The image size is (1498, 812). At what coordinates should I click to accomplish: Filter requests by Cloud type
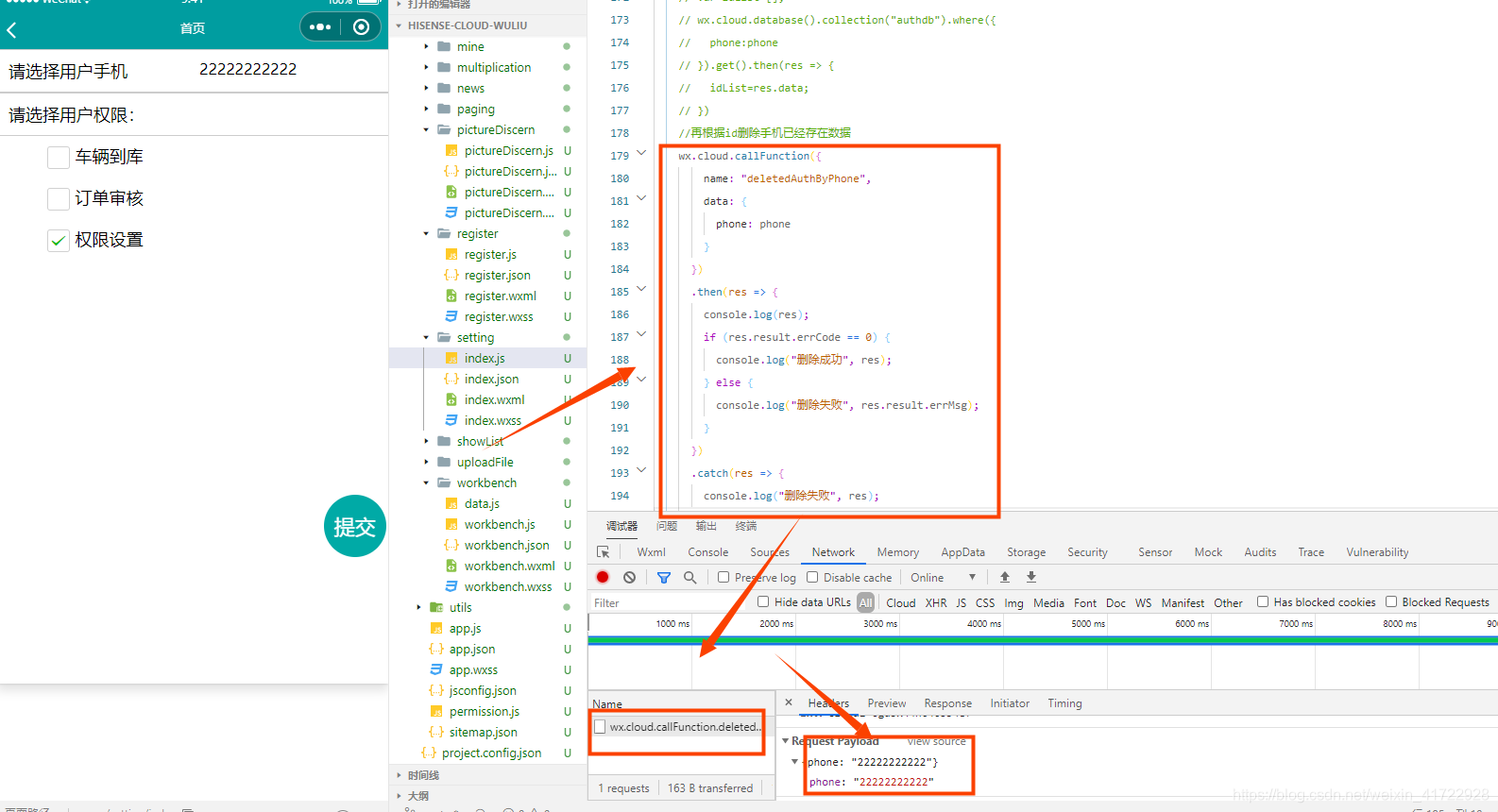[900, 602]
